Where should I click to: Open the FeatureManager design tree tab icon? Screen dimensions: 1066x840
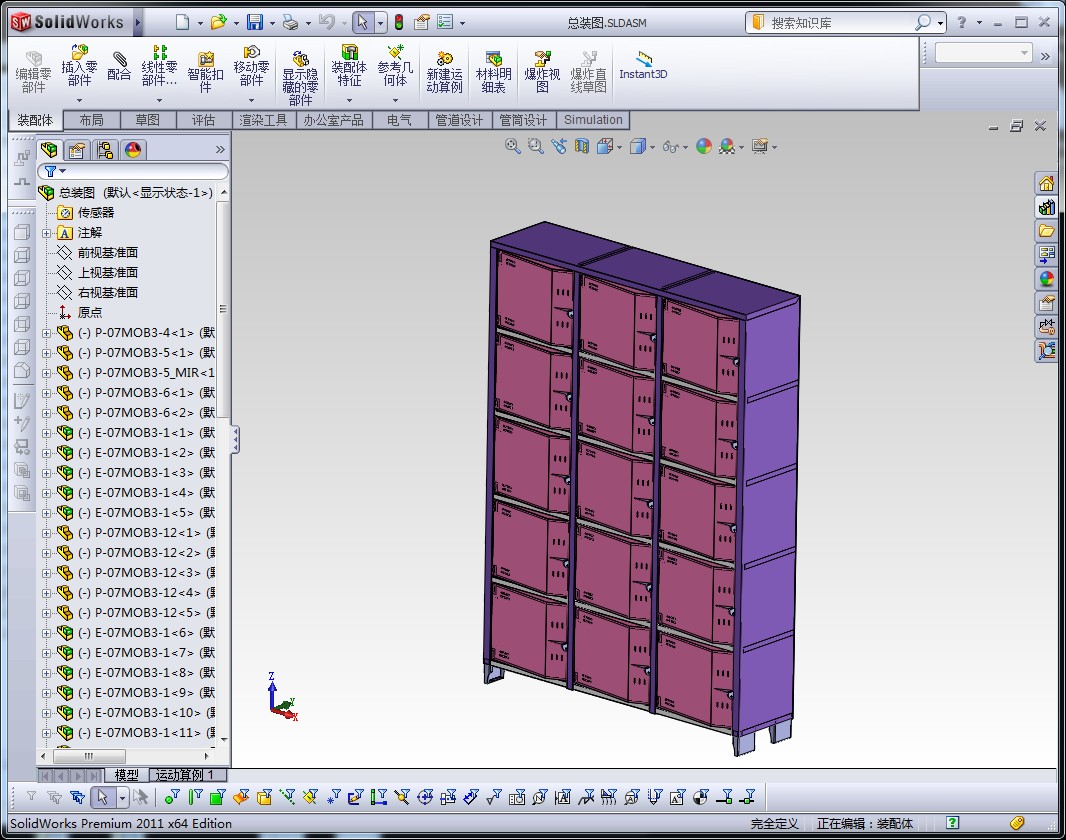point(49,150)
